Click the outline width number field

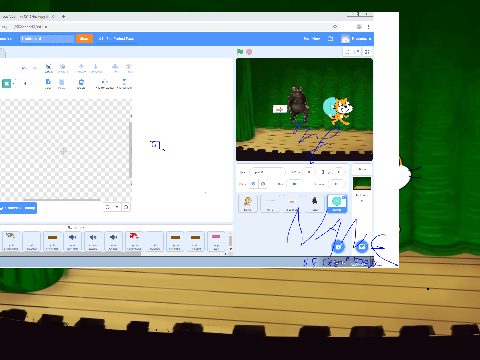tap(26, 83)
